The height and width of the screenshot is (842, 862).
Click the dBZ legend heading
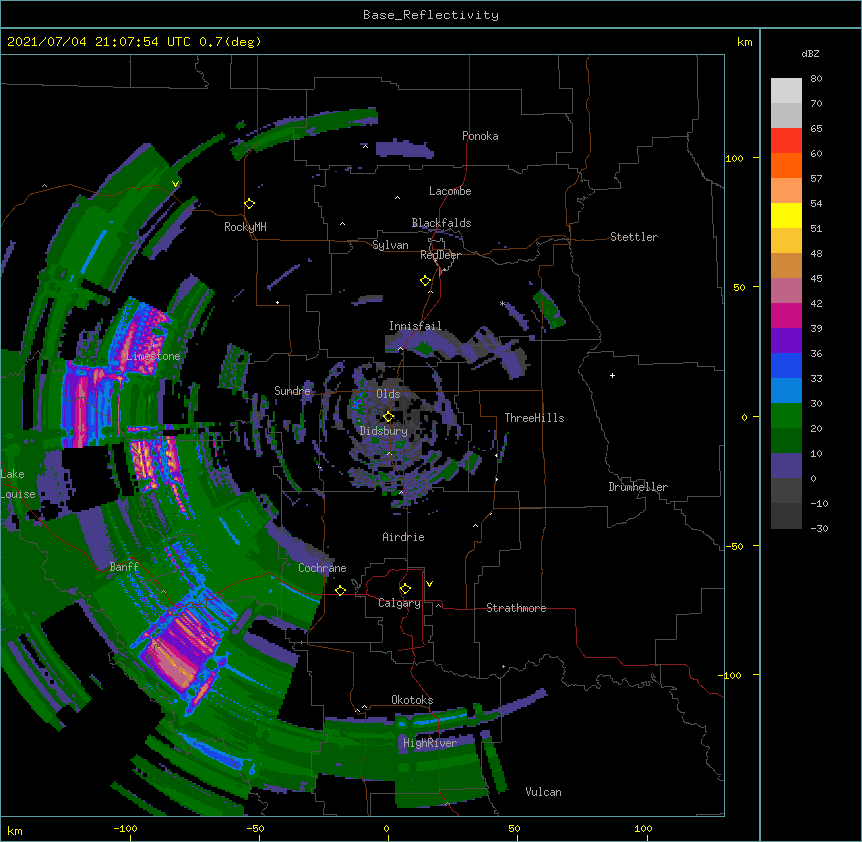[810, 53]
